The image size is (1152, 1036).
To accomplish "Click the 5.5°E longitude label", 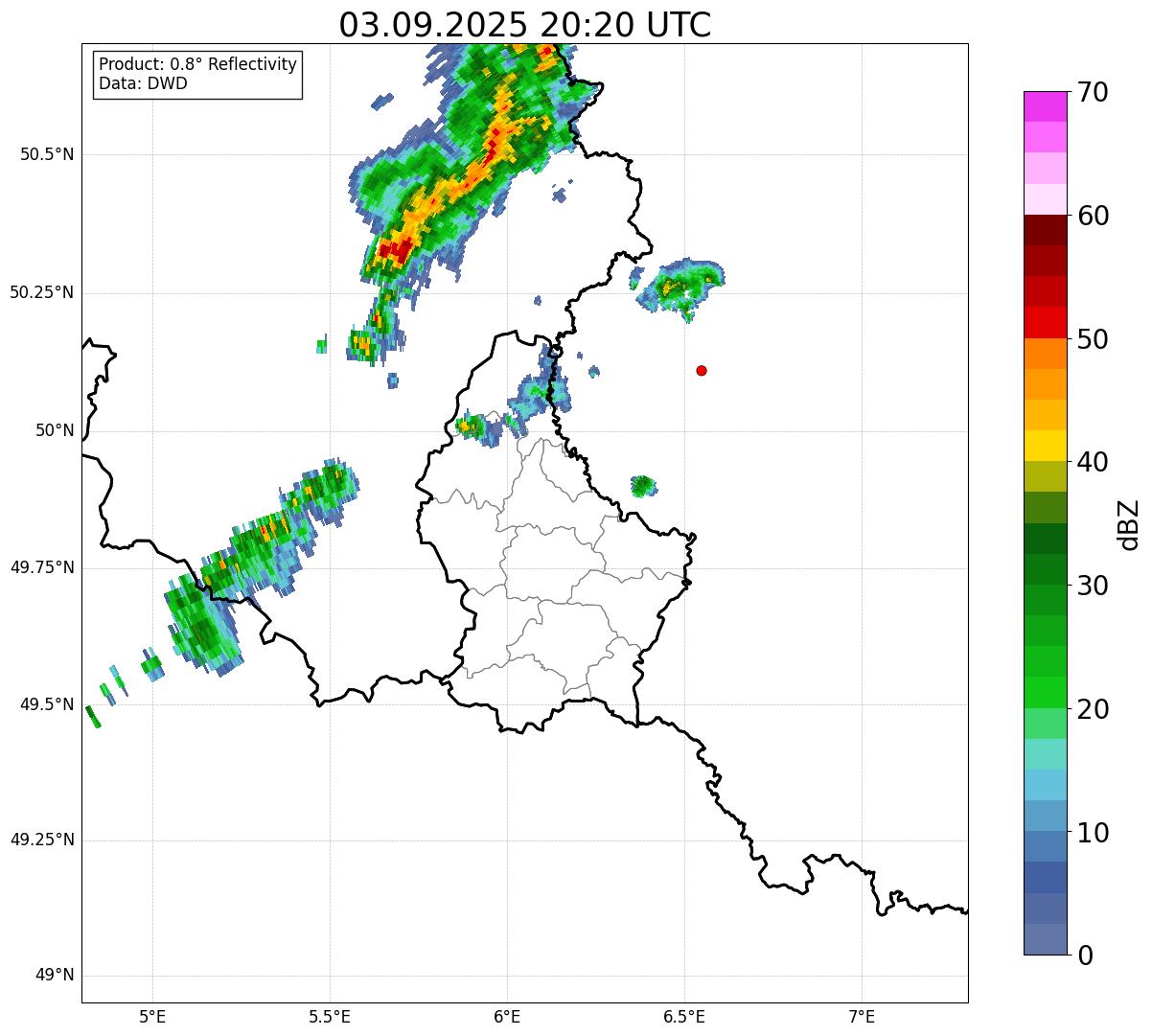I will 331,1016.
